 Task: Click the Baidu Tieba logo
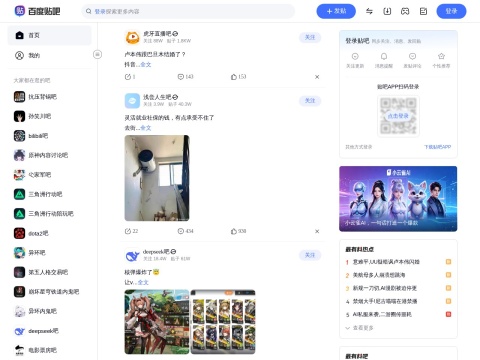37,11
